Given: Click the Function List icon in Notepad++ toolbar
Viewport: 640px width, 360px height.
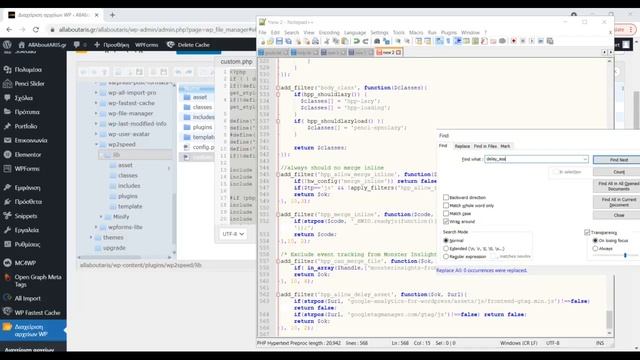Looking at the screenshot, I should tap(484, 41).
